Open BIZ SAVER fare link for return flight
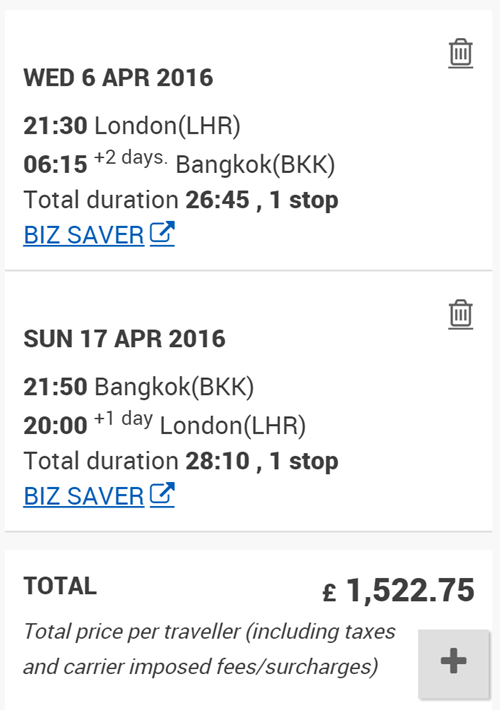Viewport: 500px width, 710px height. coord(84,496)
